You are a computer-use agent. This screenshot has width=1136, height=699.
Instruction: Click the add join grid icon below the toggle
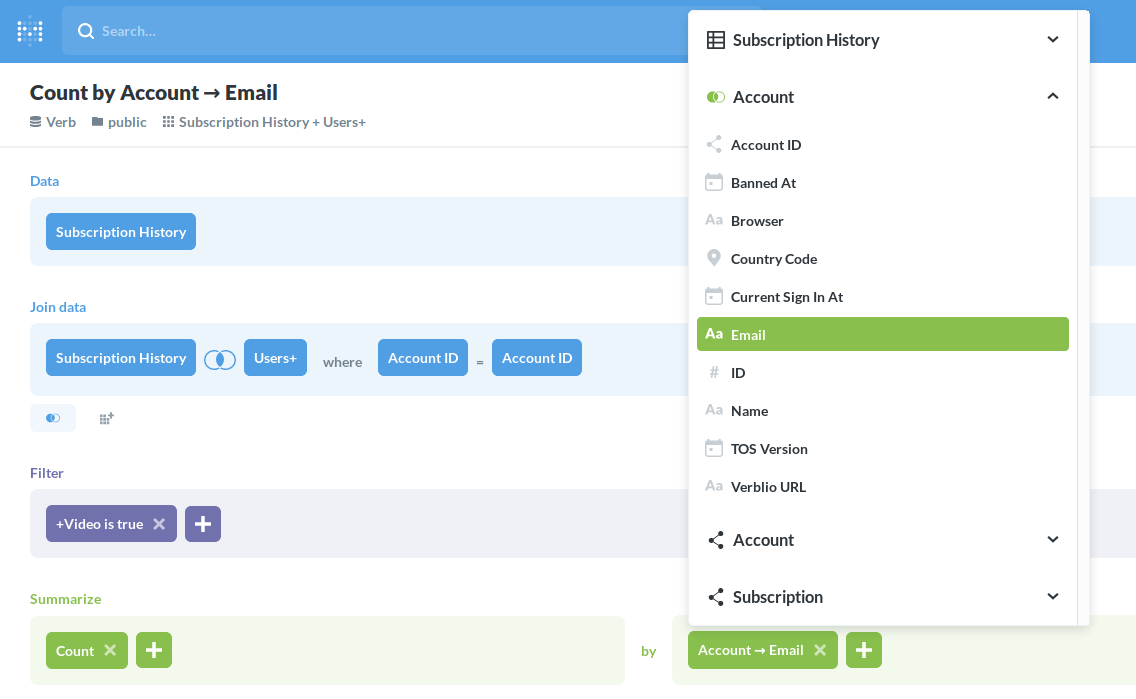coord(106,418)
